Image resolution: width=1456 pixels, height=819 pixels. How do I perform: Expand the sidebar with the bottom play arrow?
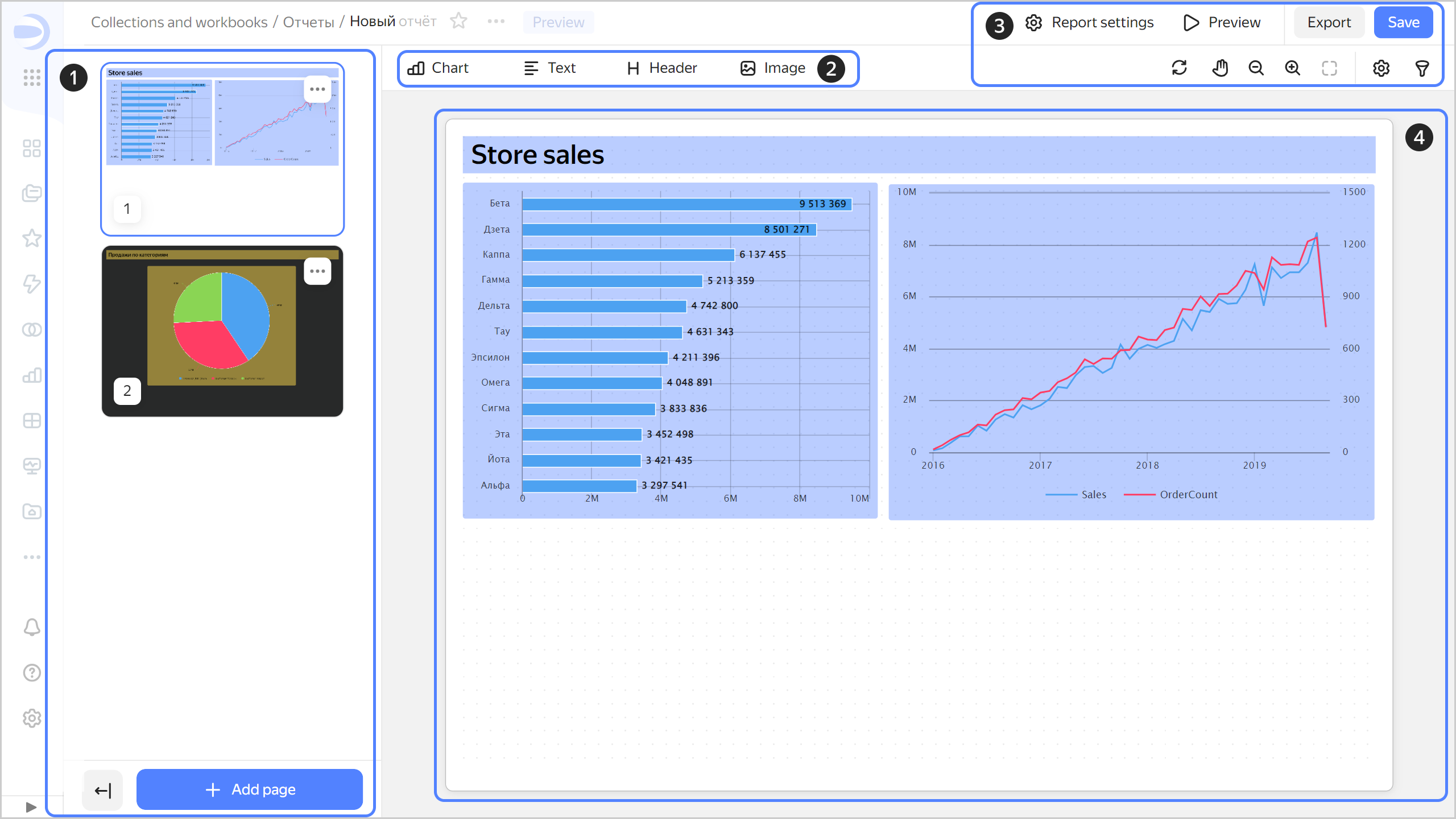[x=31, y=807]
